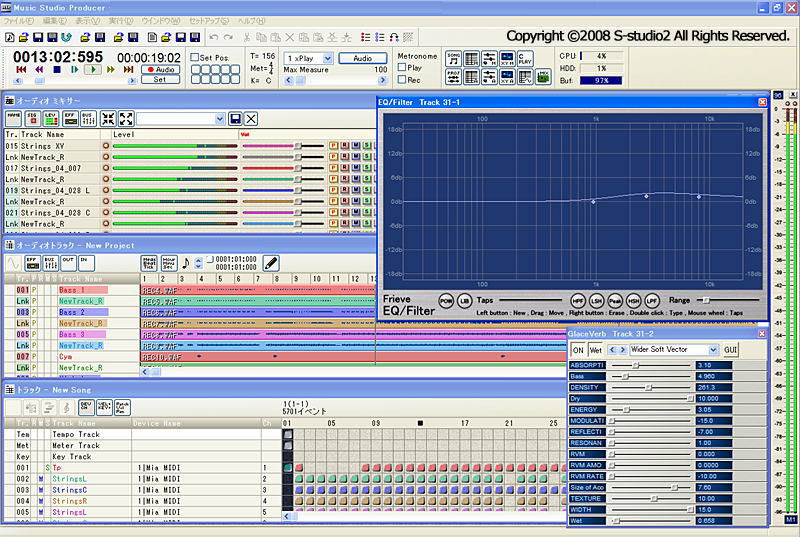Screen dimensions: 800x537
Task: Click the POW button in EQ/Filter
Action: tap(446, 300)
